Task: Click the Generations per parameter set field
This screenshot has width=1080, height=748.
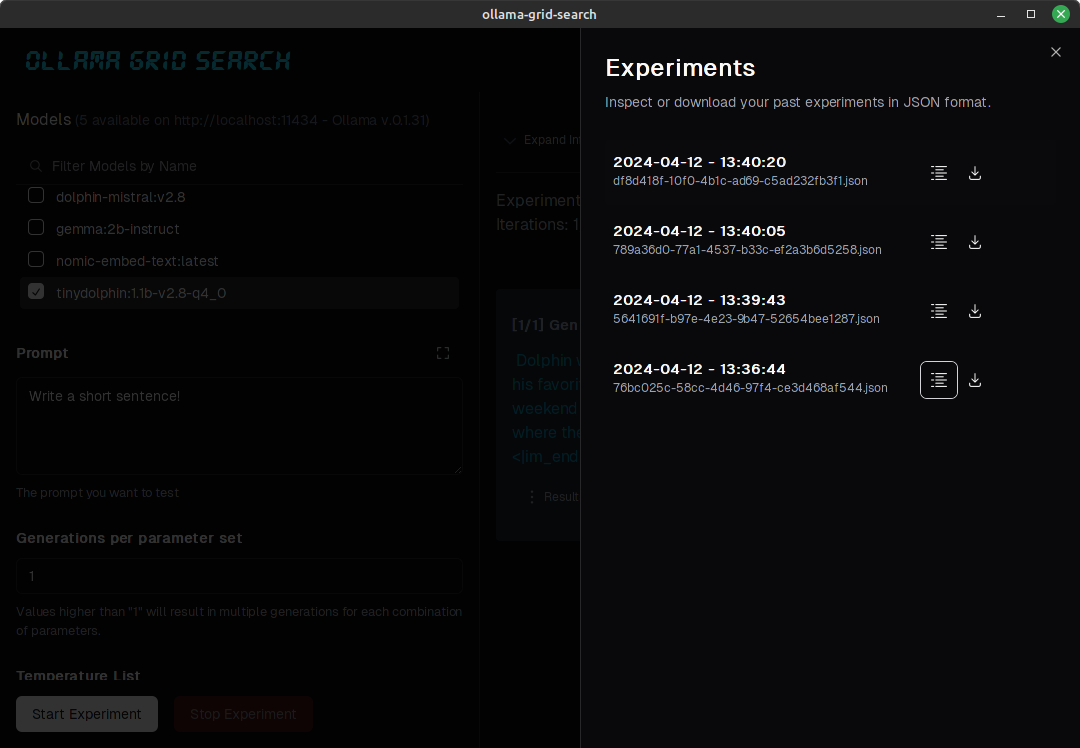Action: (x=239, y=576)
